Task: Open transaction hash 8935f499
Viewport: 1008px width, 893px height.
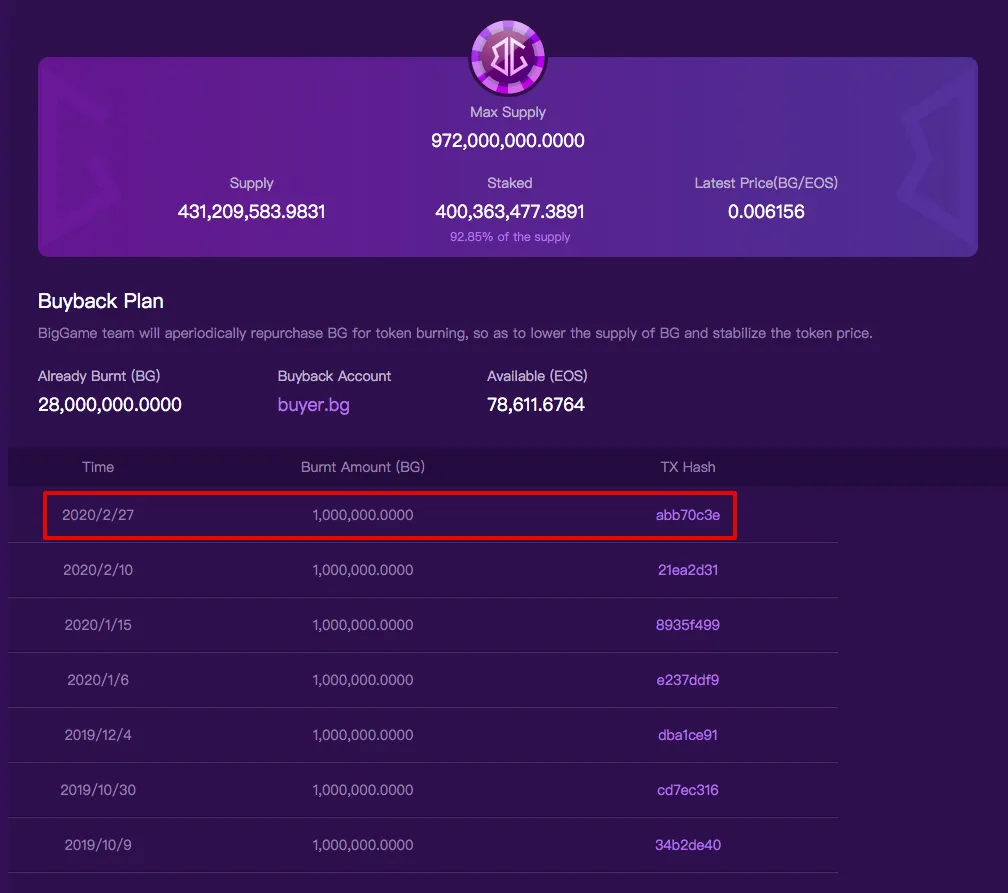Action: click(688, 625)
